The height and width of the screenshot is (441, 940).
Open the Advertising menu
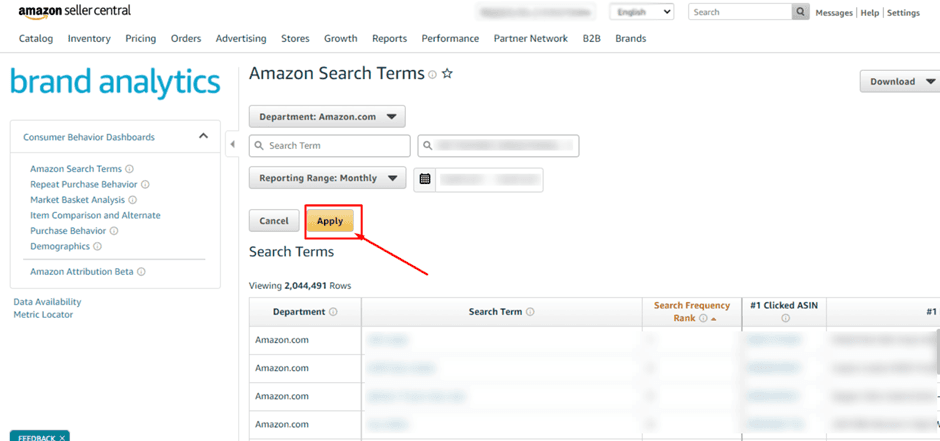point(241,38)
